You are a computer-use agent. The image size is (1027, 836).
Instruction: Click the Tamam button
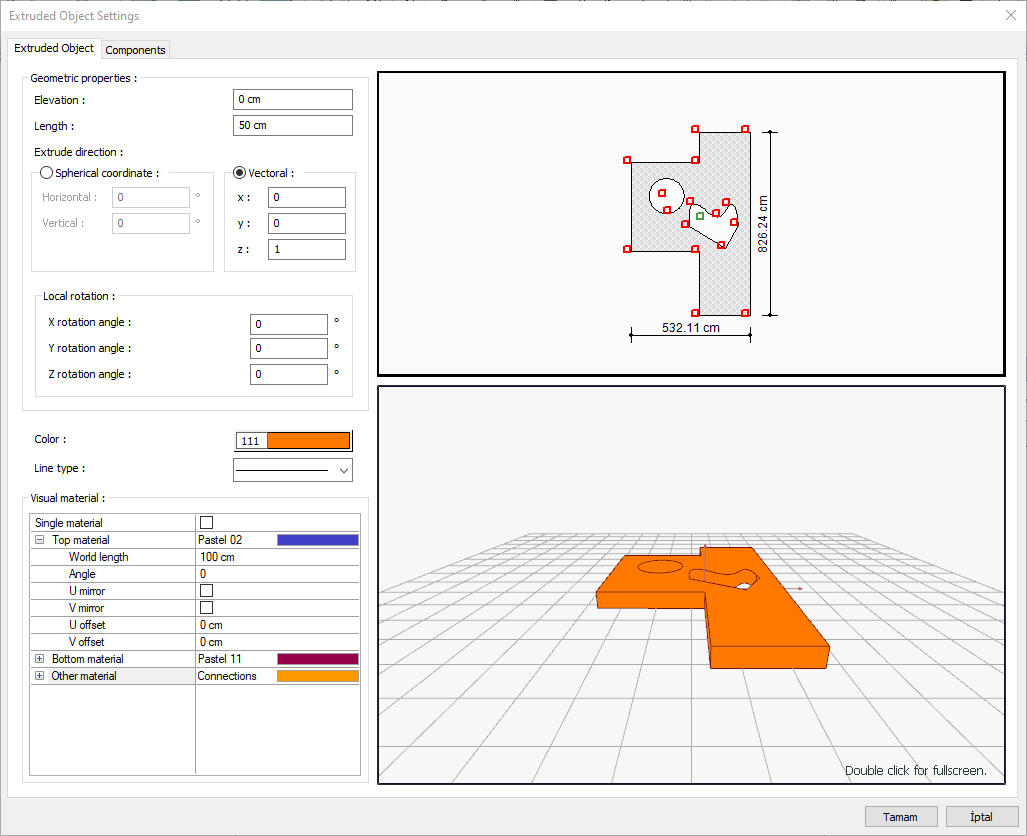(x=900, y=816)
